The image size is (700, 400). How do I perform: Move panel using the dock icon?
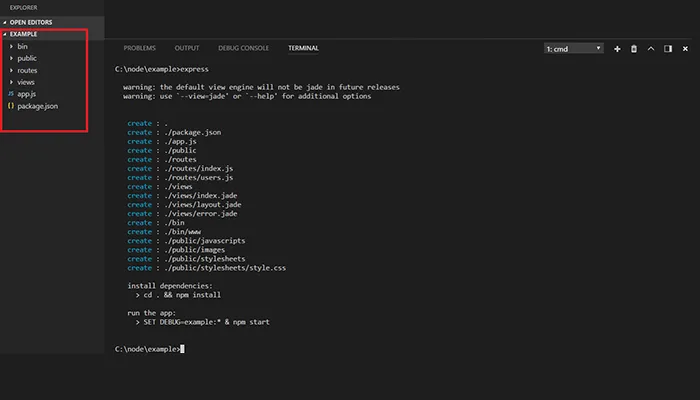(x=668, y=49)
